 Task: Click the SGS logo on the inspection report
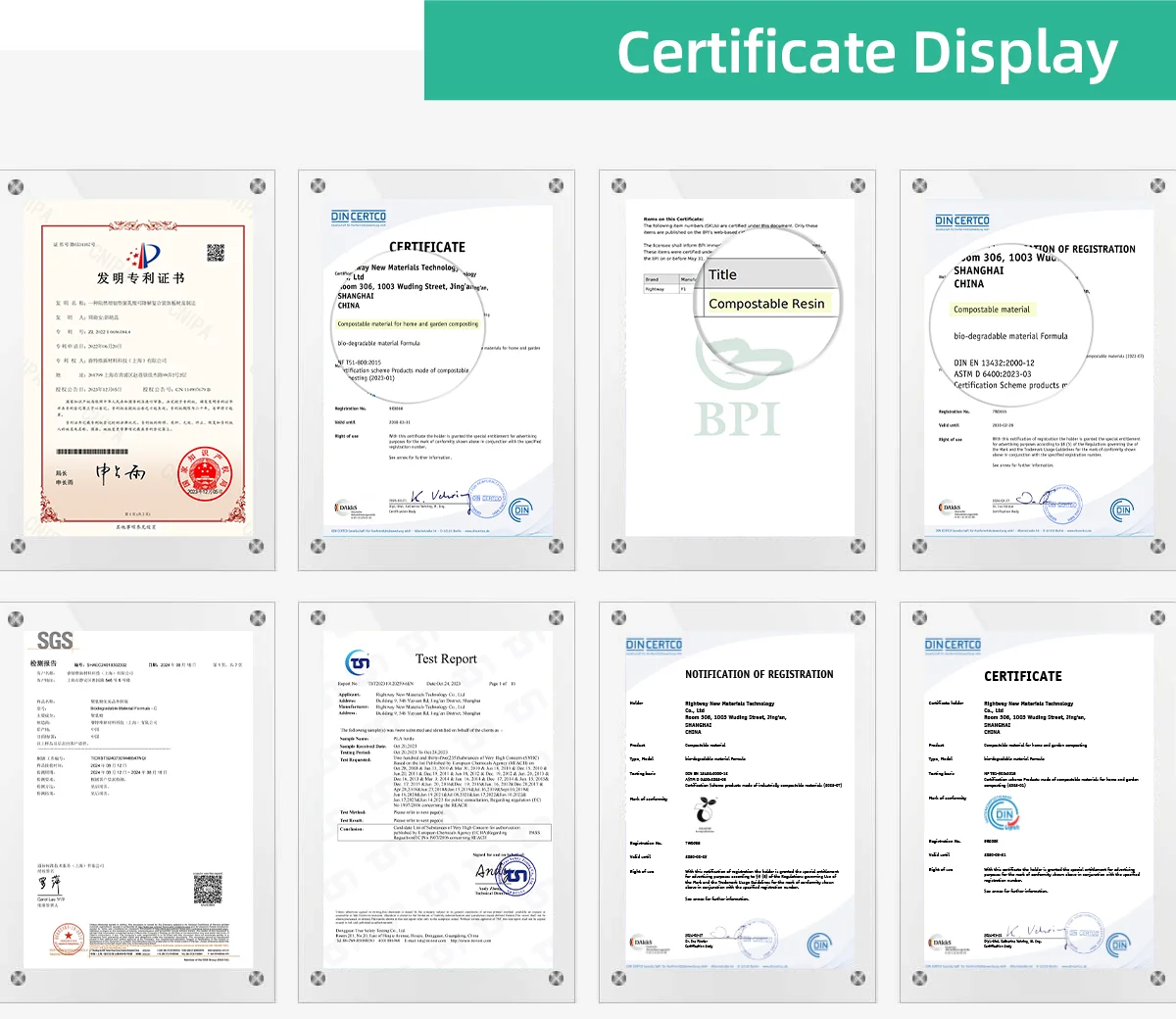(55, 641)
